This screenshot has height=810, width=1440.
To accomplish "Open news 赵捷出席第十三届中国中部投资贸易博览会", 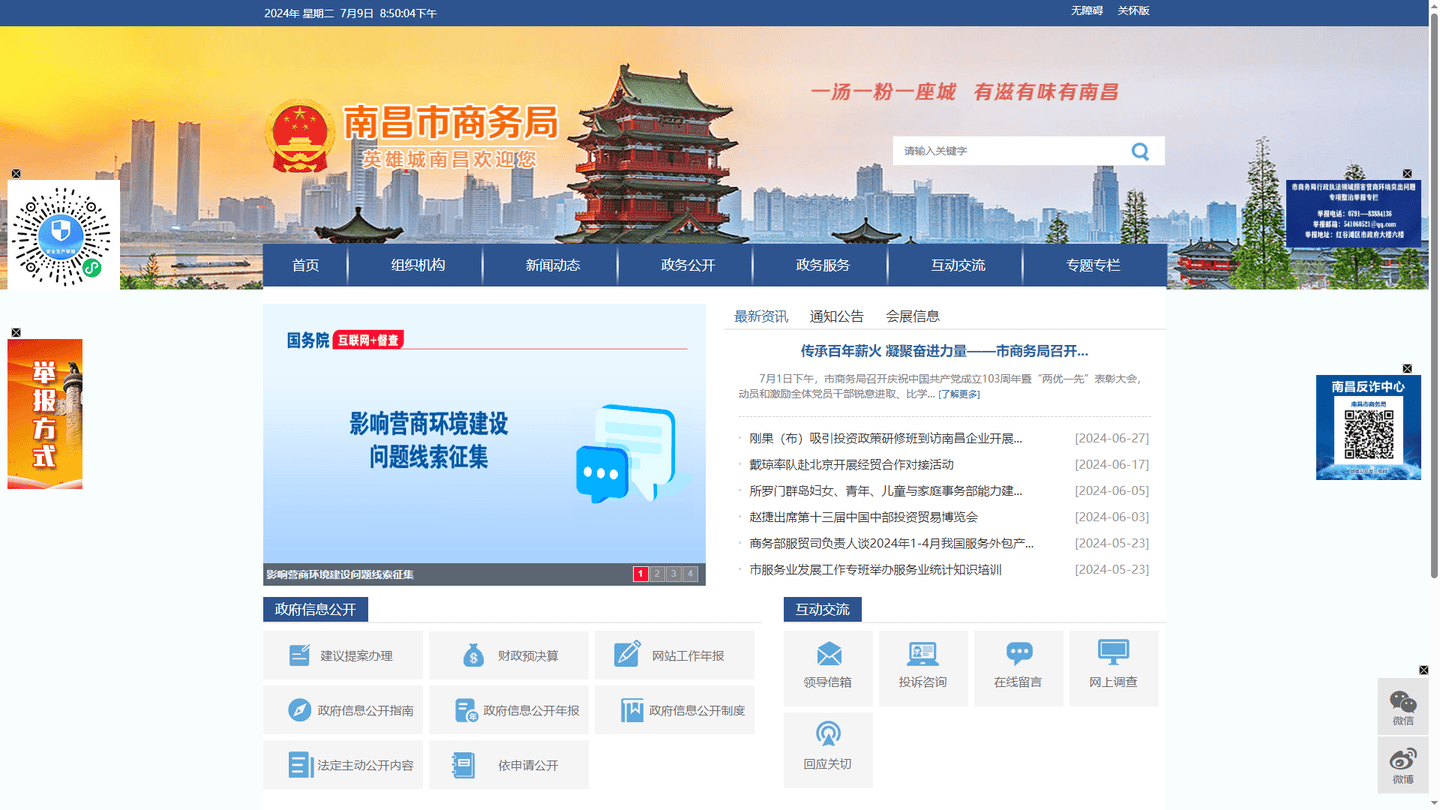I will (x=863, y=517).
